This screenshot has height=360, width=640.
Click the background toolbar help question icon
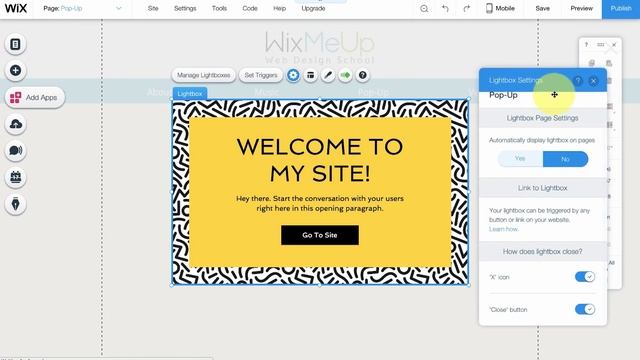pyautogui.click(x=587, y=44)
